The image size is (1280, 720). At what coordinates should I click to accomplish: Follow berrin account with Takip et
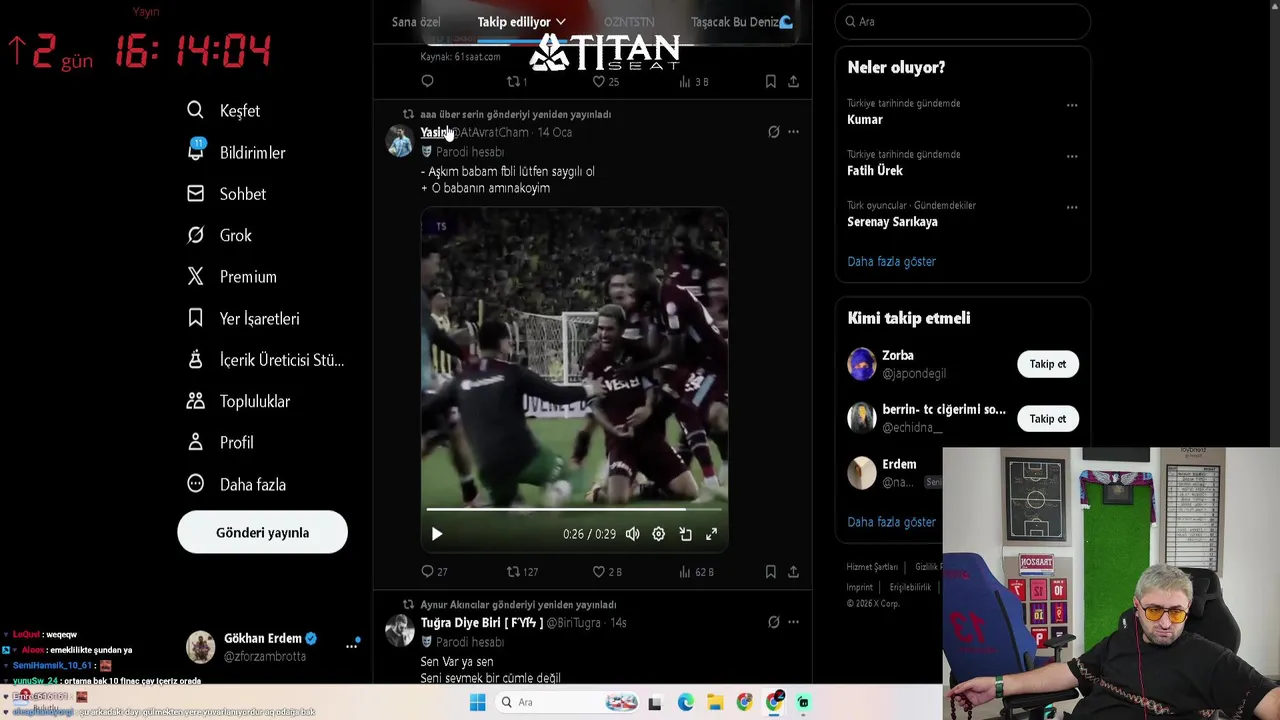(x=1048, y=419)
